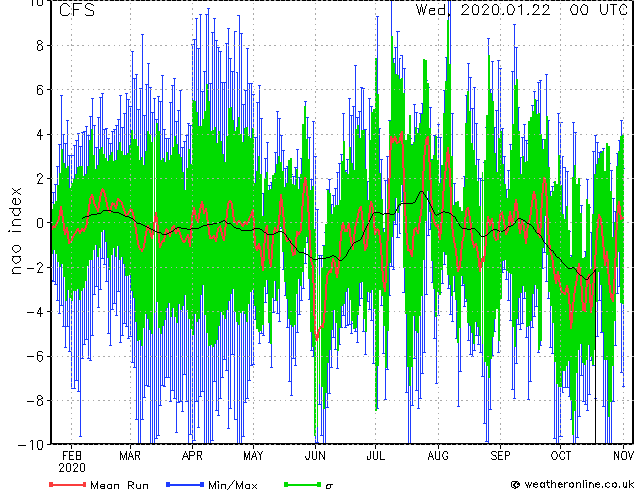The image size is (634, 490).
Task: Click the SEP month label
Action: 500,456
